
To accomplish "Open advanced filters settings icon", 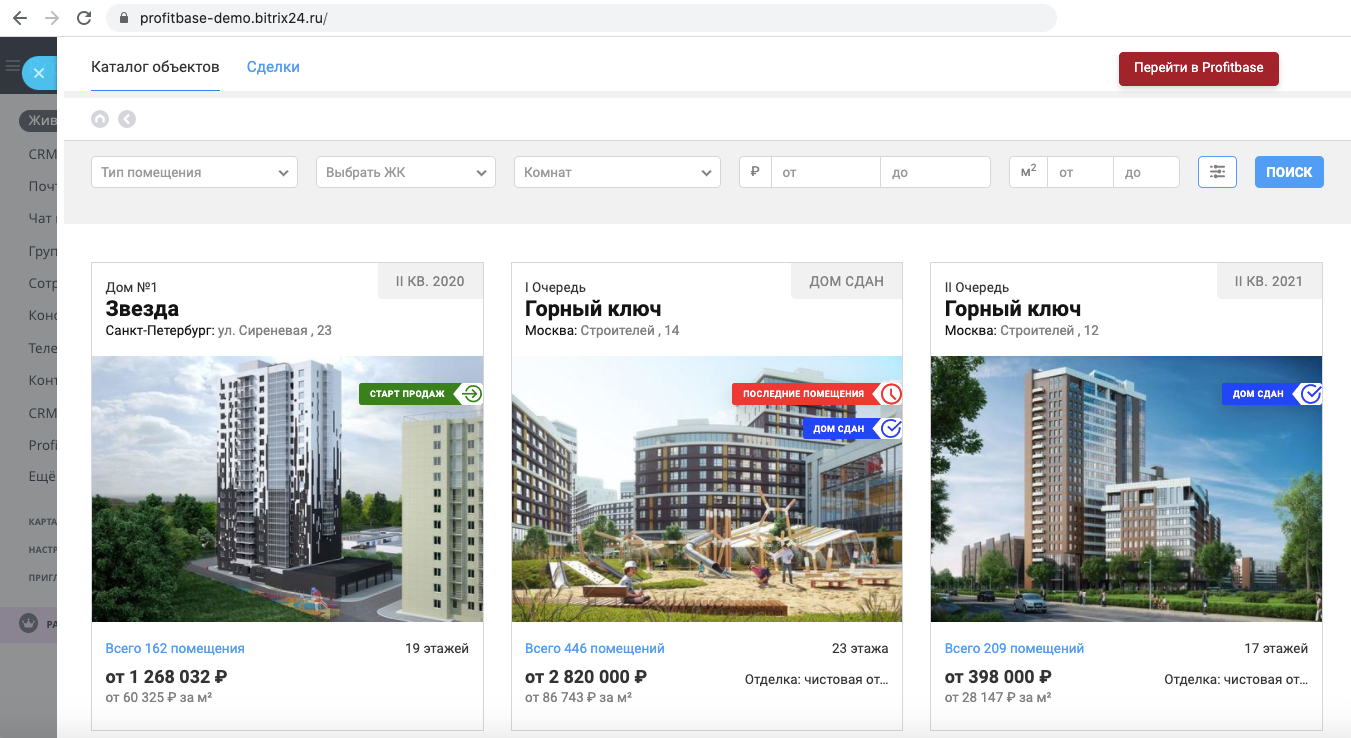I will click(1217, 172).
